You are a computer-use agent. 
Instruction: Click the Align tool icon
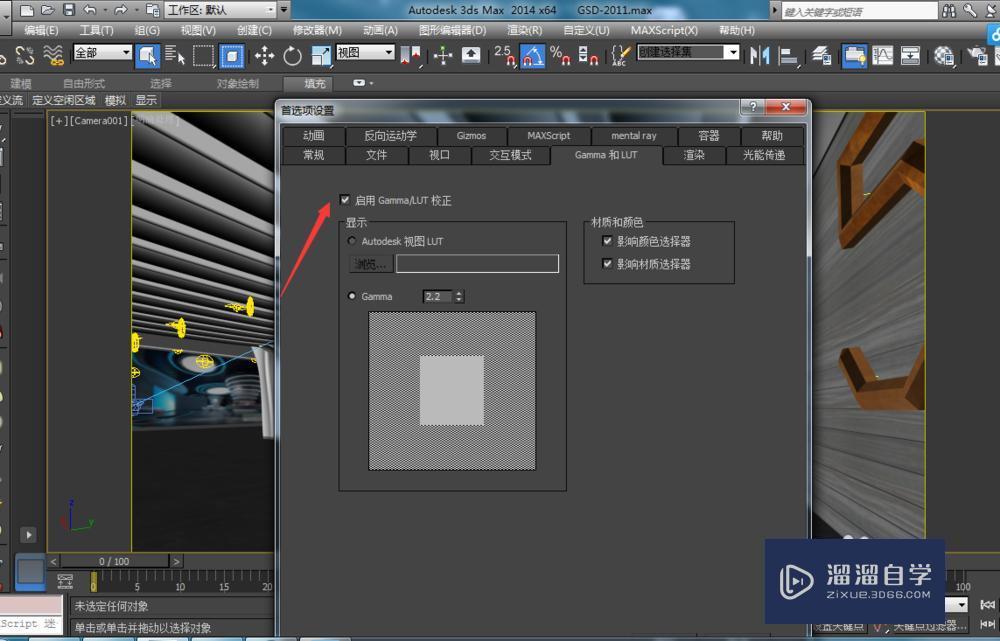[788, 55]
